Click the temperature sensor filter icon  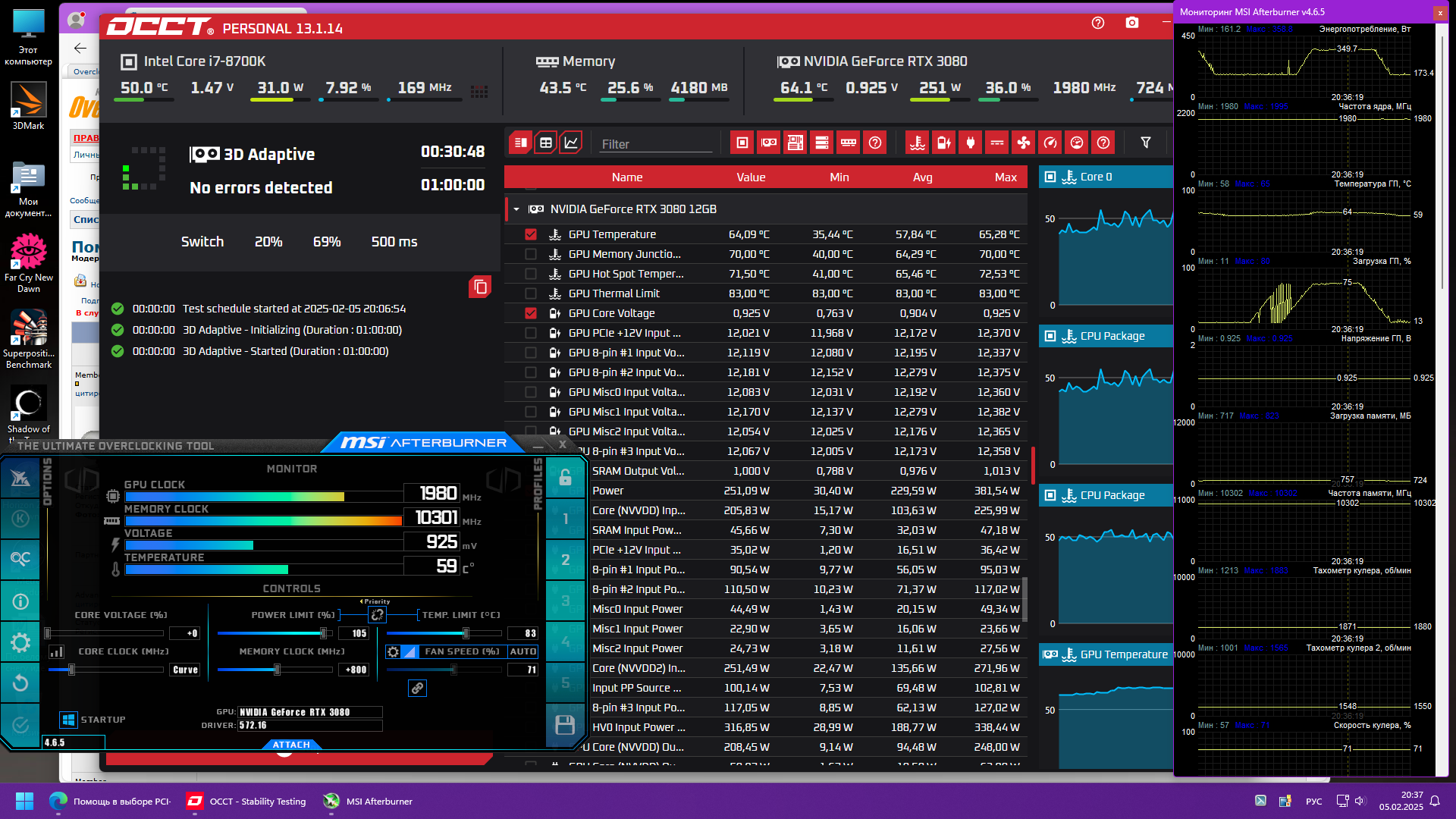click(x=918, y=143)
